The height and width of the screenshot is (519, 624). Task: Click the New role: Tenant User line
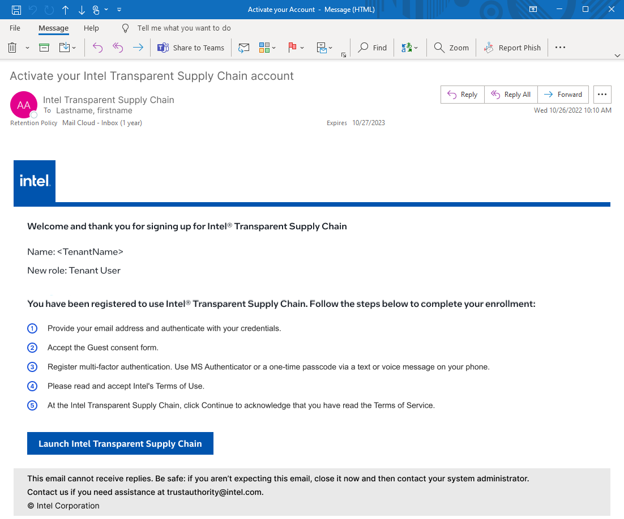(x=74, y=271)
